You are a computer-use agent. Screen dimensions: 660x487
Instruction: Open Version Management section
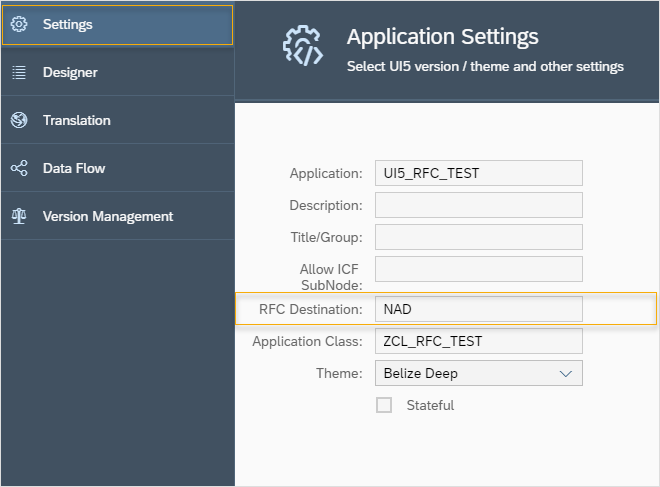tap(117, 216)
